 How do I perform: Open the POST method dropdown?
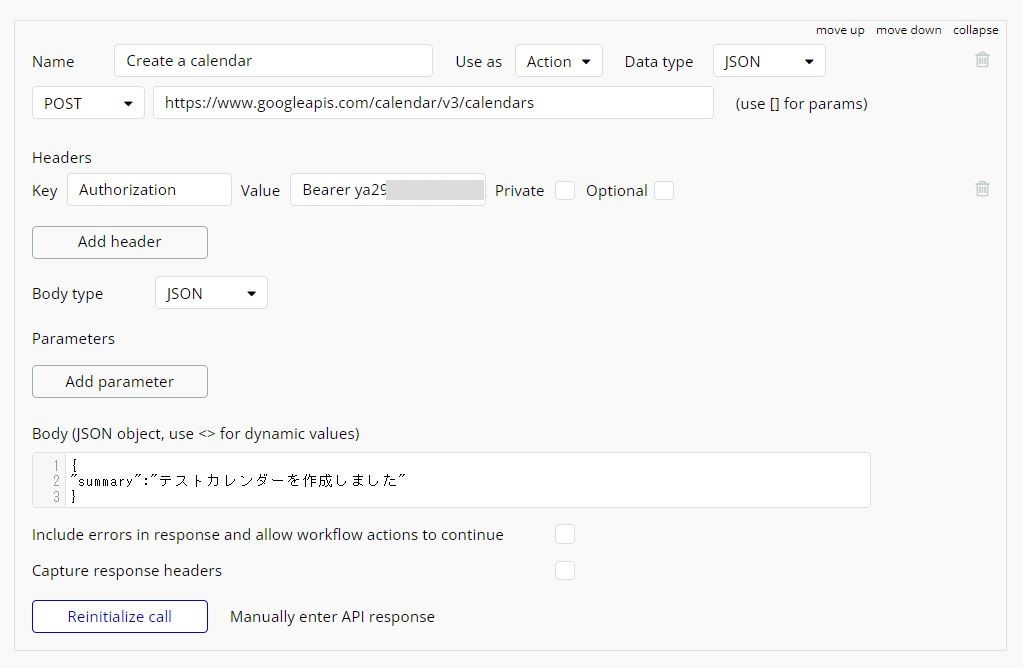(x=88, y=103)
